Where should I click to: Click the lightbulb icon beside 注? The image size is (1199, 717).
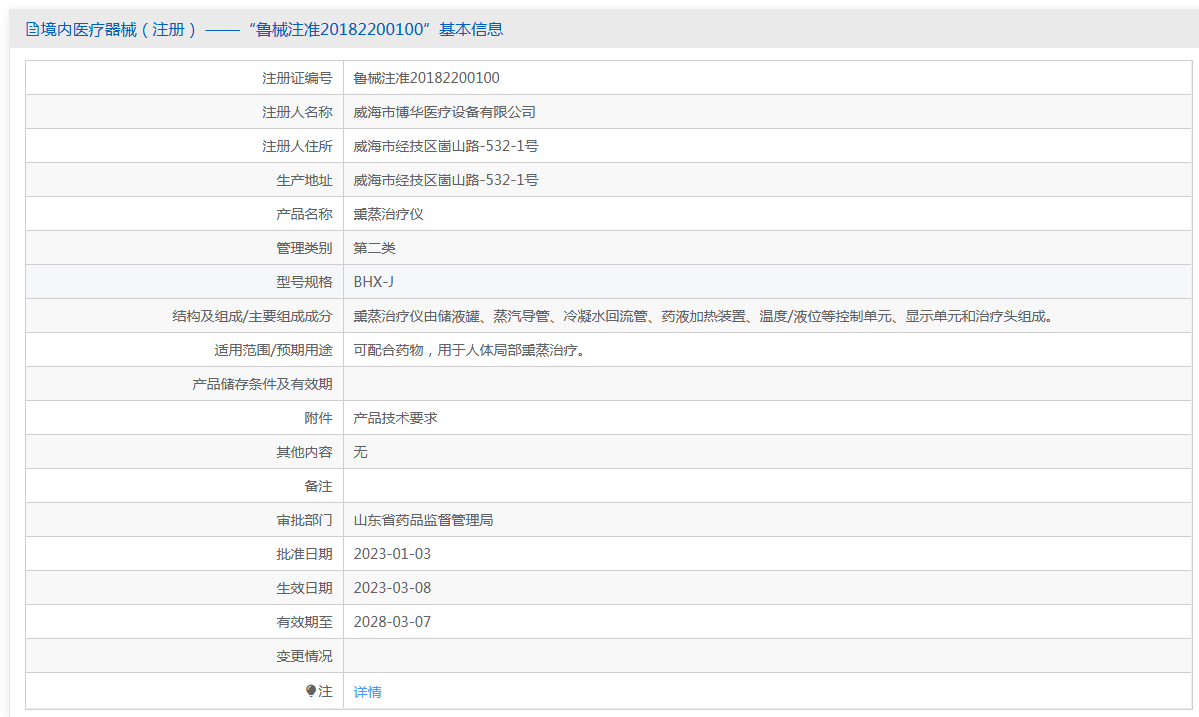[x=310, y=691]
